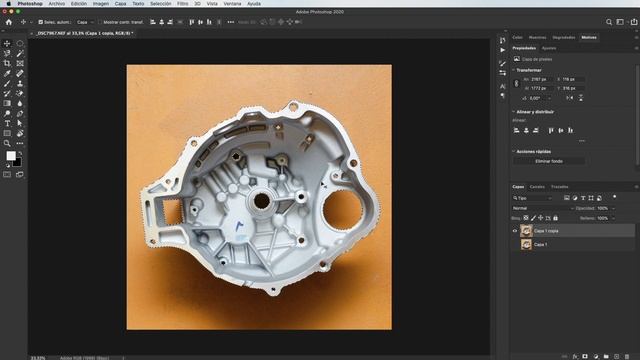Toggle lock position icon
640x360 pixels.
(540, 218)
